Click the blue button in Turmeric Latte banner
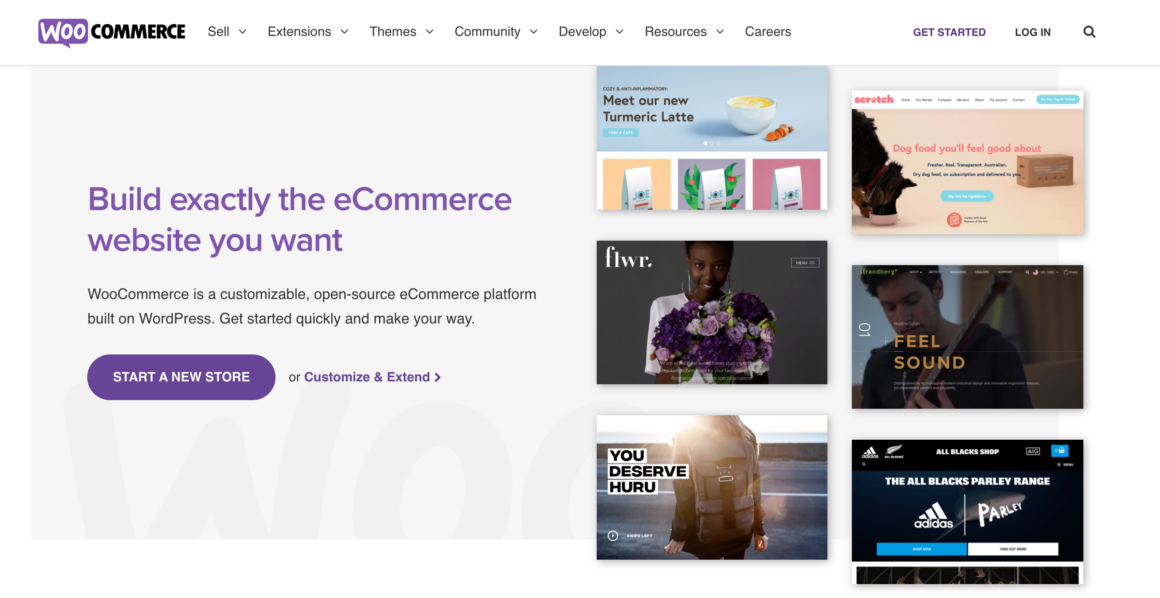Image resolution: width=1160 pixels, height=598 pixels. click(621, 132)
